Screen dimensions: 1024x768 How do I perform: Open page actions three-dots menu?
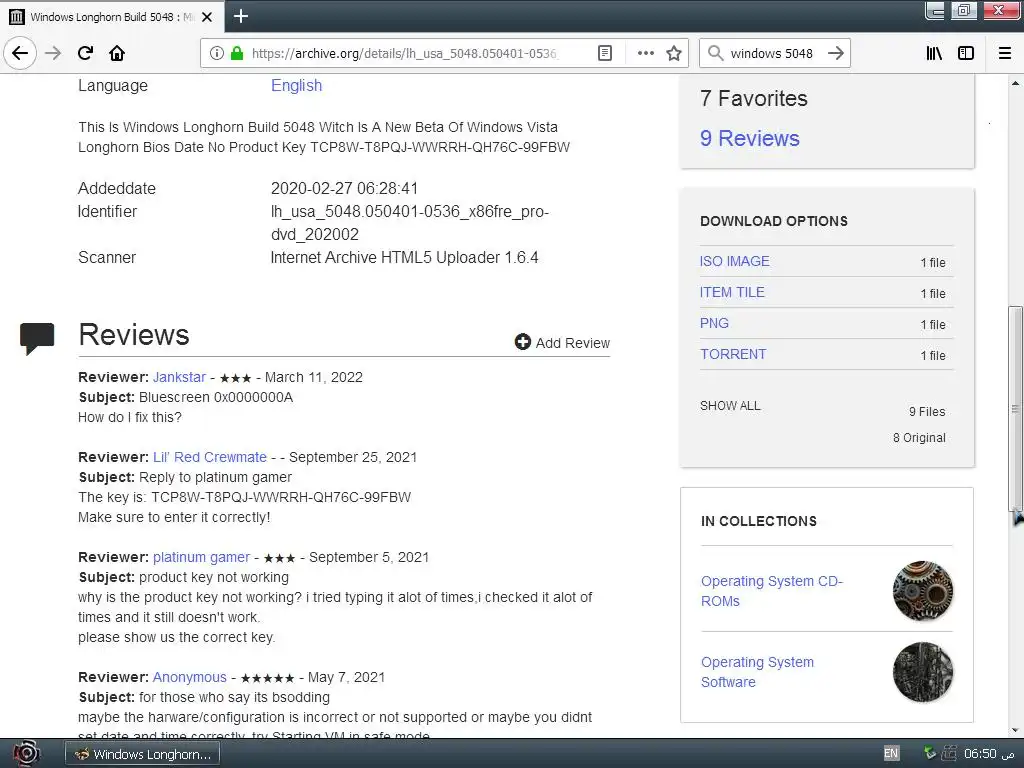pos(645,53)
